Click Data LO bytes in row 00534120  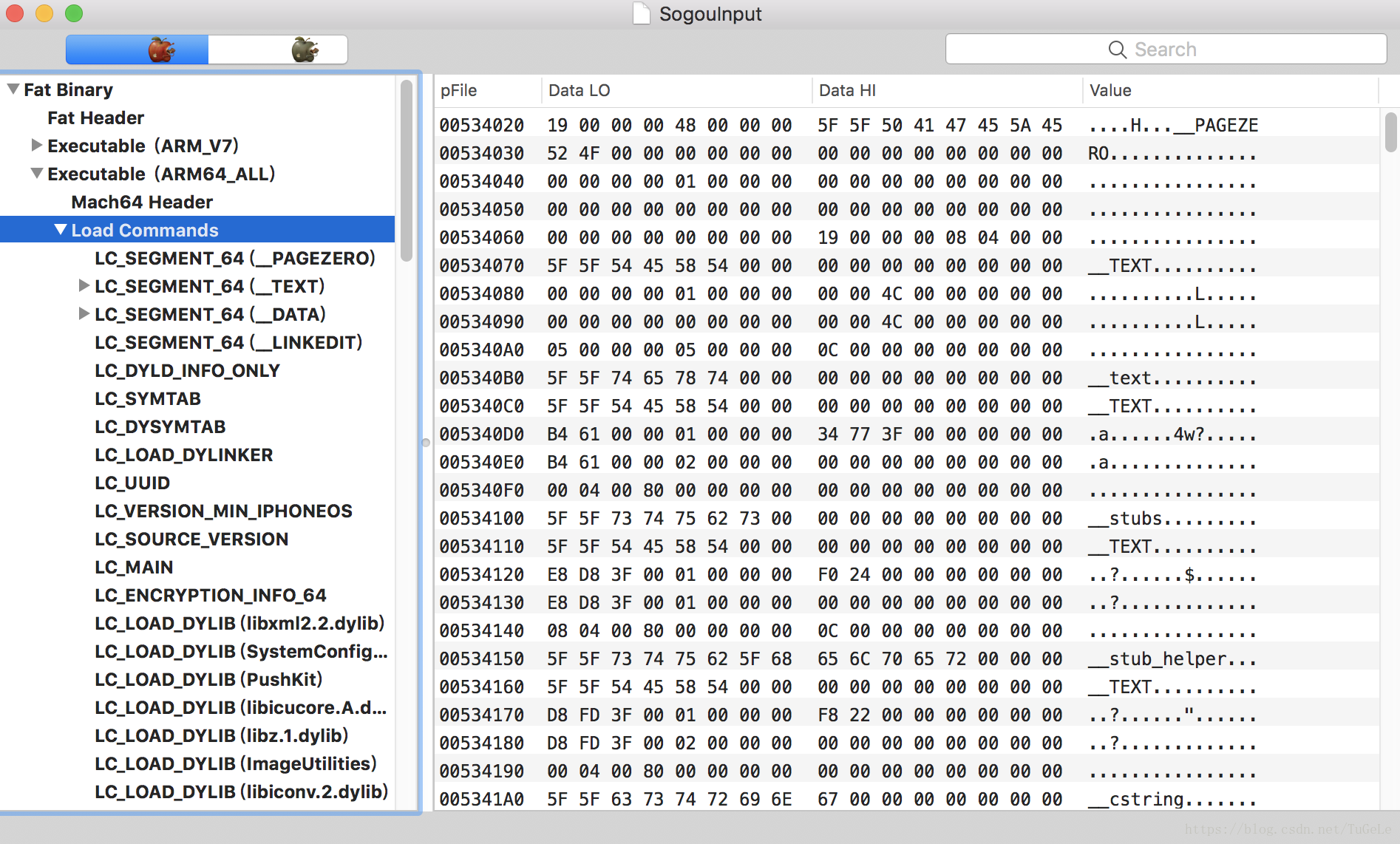click(670, 574)
